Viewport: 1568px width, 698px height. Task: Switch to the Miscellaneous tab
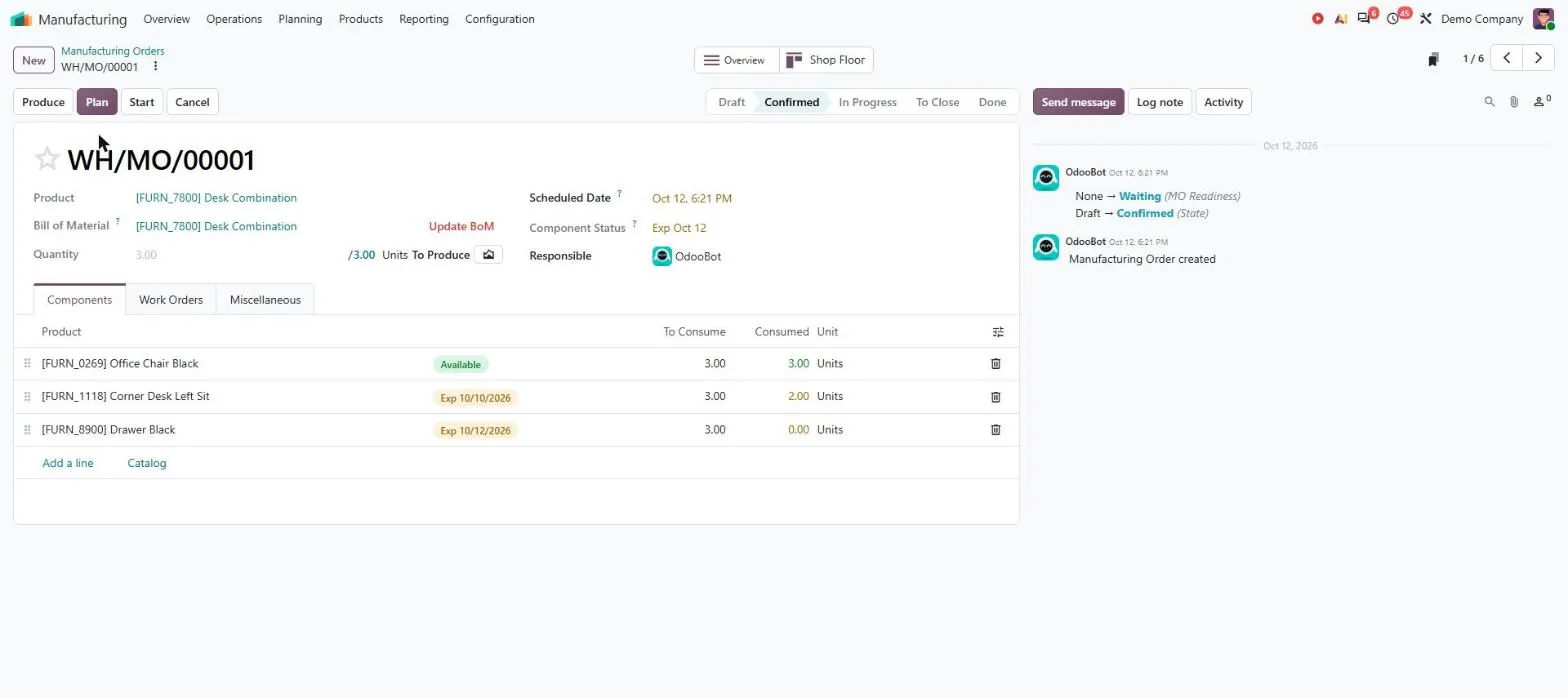(x=265, y=300)
